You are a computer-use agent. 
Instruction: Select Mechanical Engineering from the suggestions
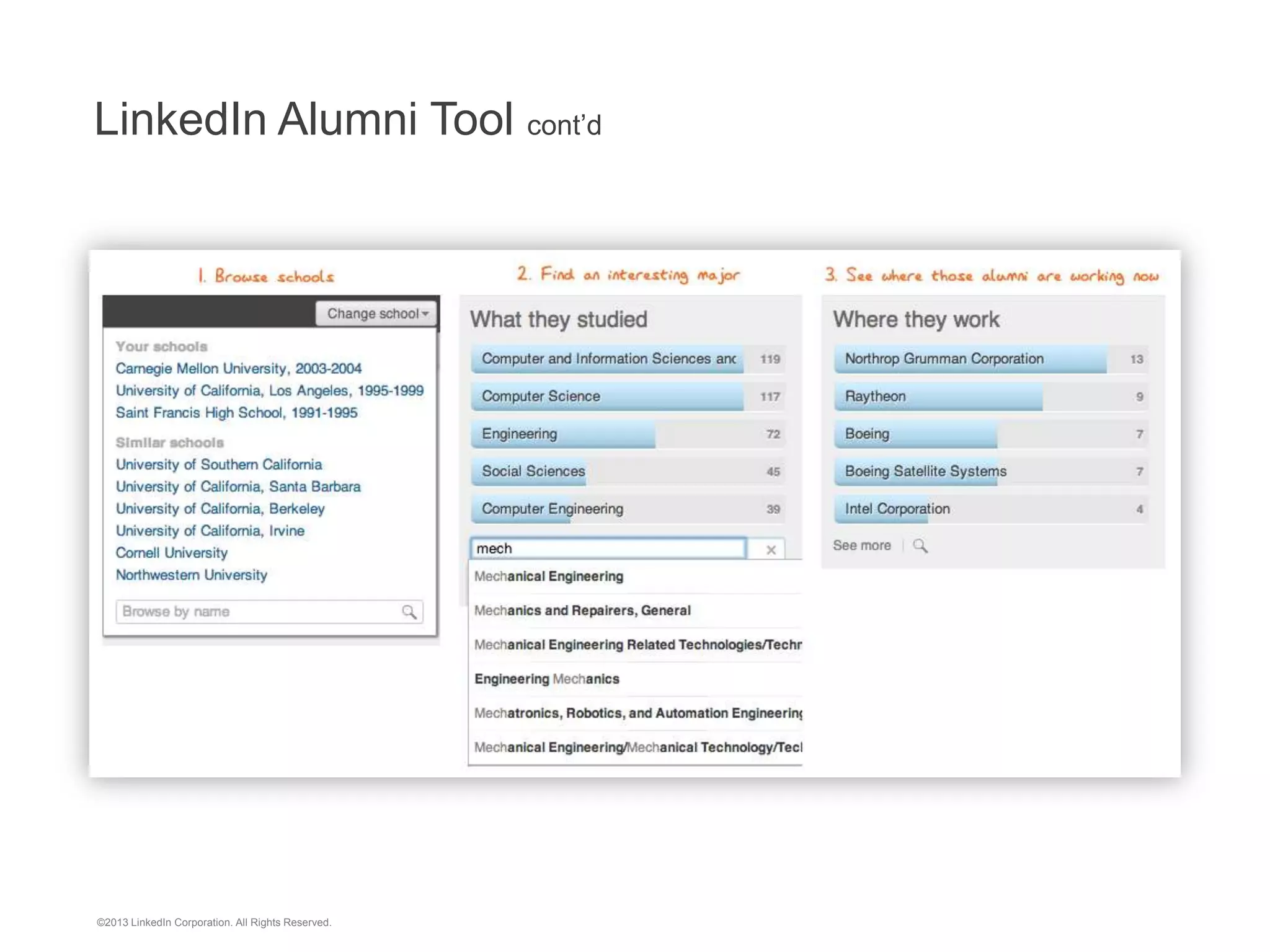tap(549, 576)
